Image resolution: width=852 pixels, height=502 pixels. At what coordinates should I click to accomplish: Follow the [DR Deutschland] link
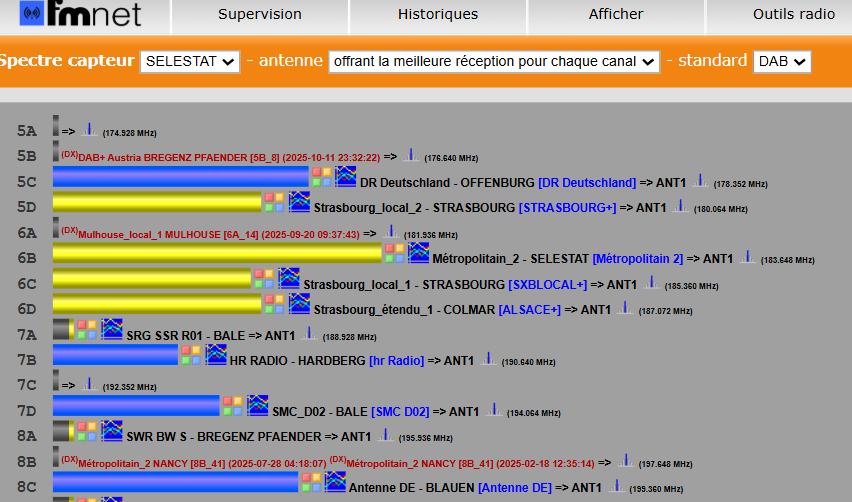[x=587, y=183]
